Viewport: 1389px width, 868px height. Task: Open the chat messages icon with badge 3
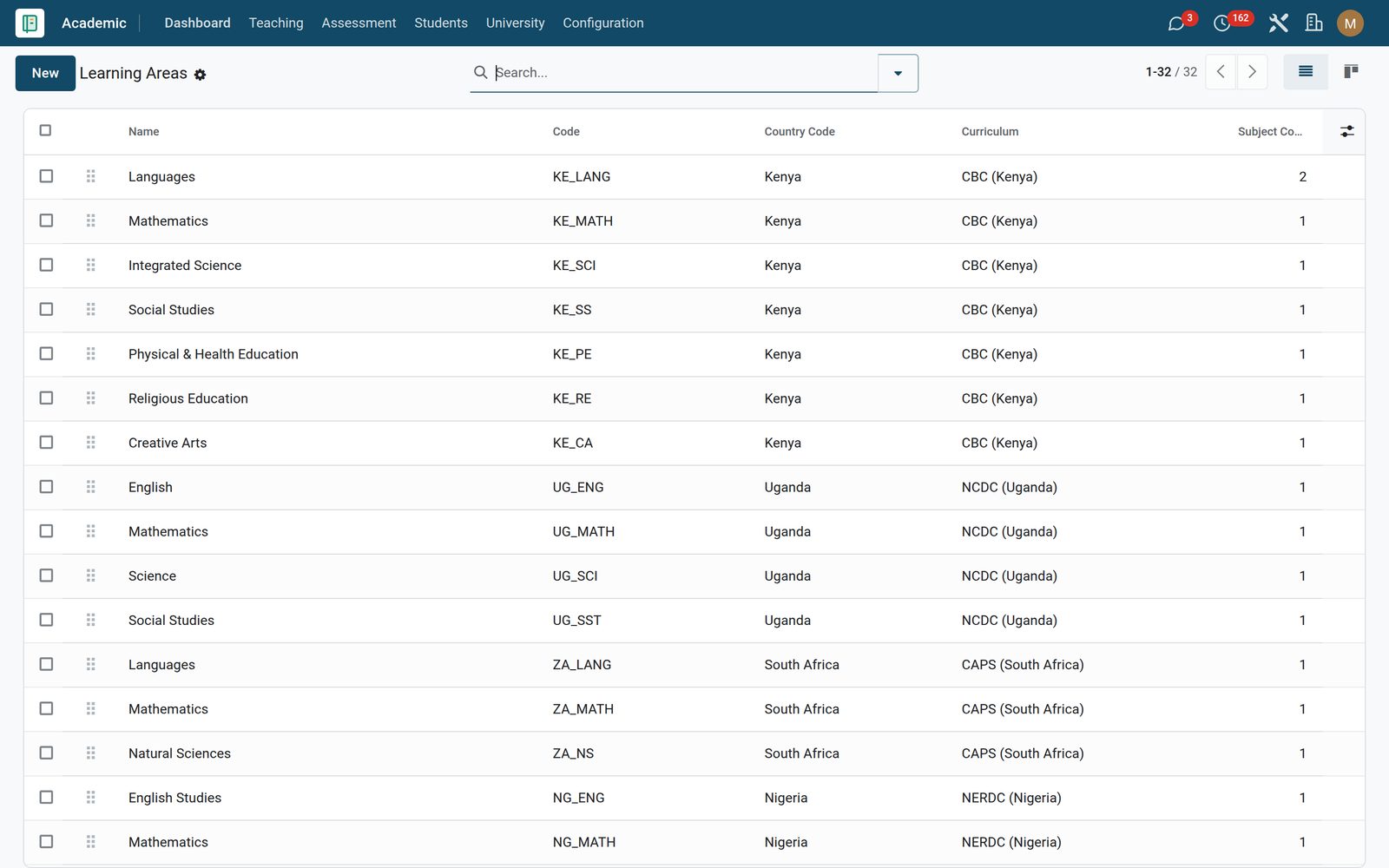(1176, 23)
